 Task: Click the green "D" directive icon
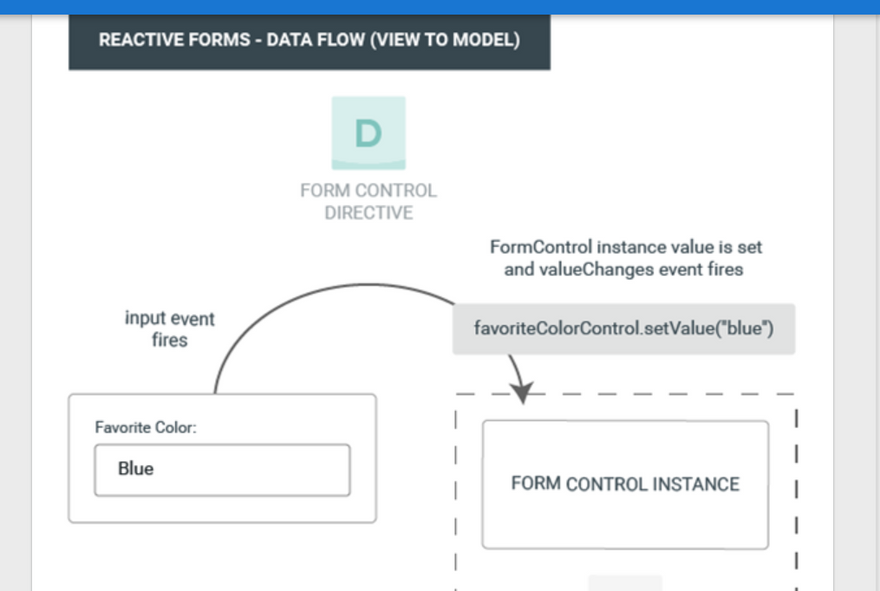coord(368,132)
